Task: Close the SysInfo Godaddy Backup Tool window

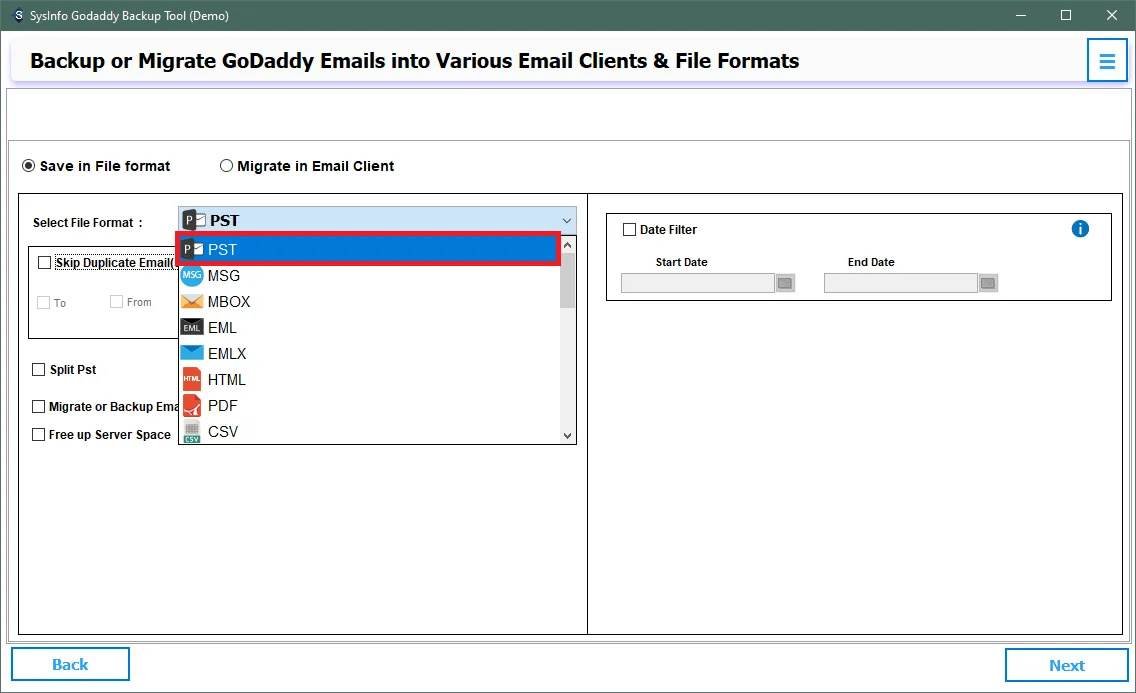Action: point(1111,15)
